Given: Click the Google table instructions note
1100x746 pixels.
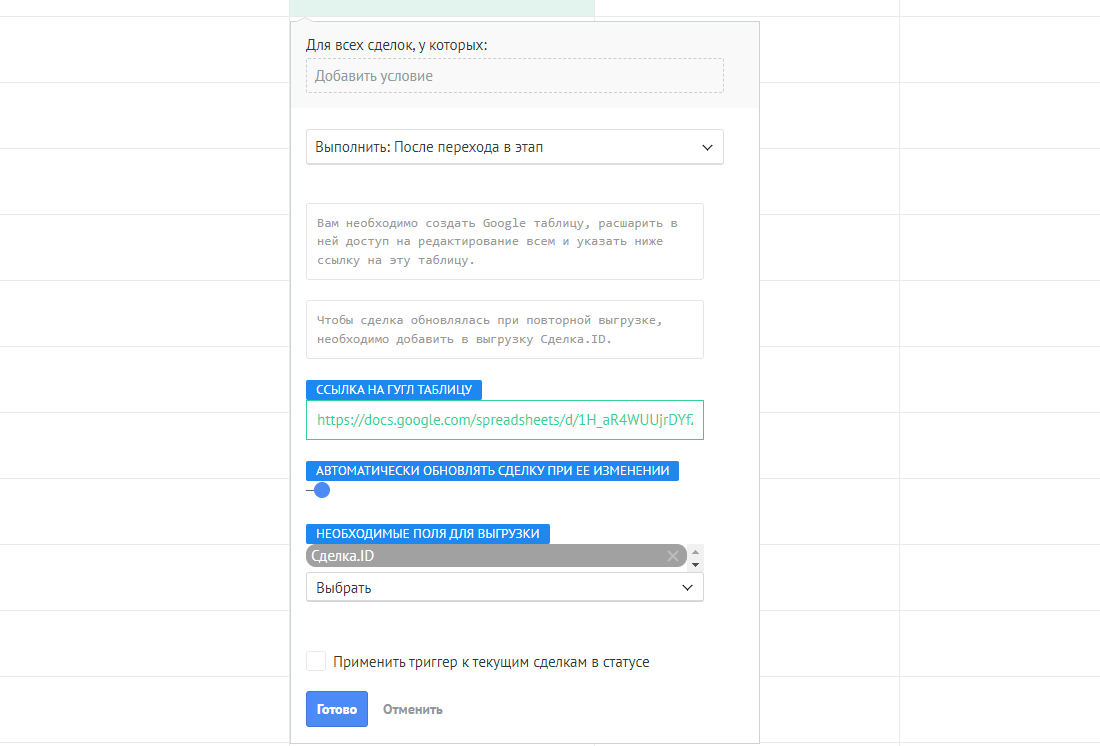Looking at the screenshot, I should (x=504, y=242).
